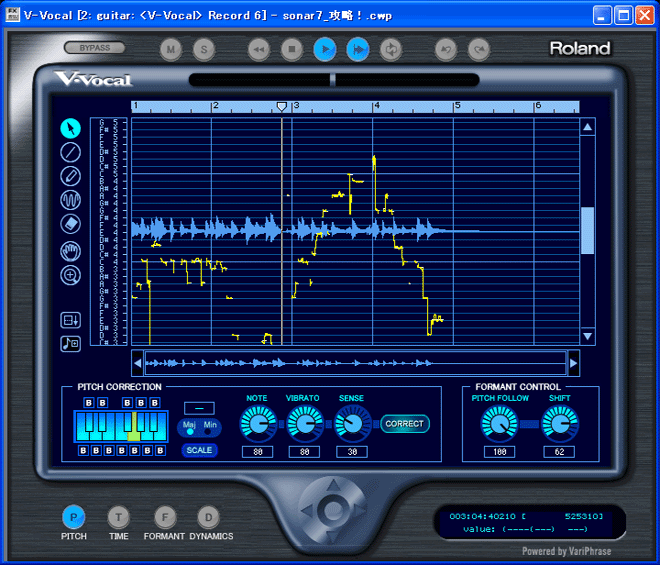Select the Arrow pointer tool
Viewport: 660px width, 565px height.
tap(70, 128)
